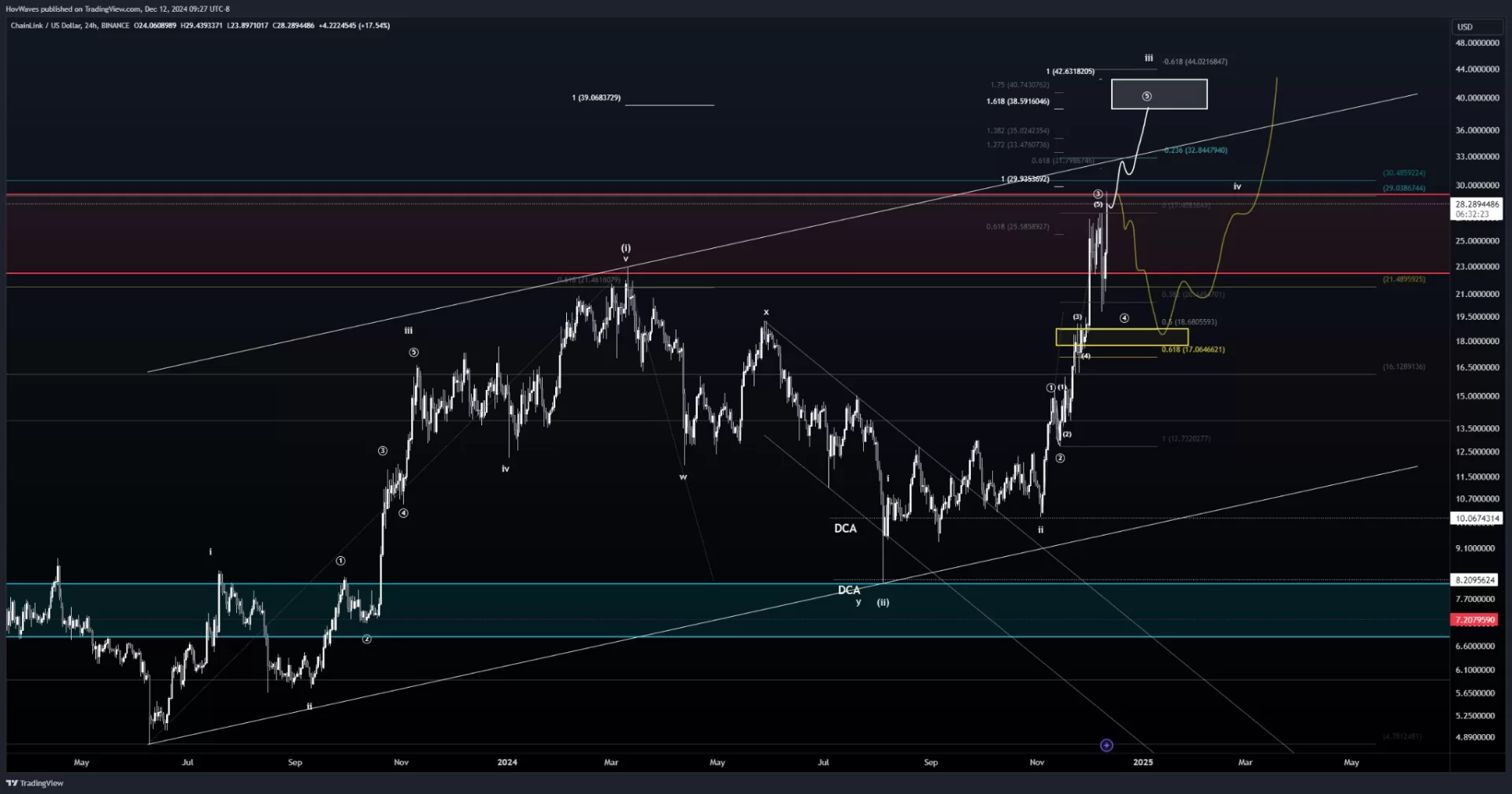Viewport: 1512px width, 794px height.
Task: Click the 10.0674314 price axis label
Action: [1477, 518]
